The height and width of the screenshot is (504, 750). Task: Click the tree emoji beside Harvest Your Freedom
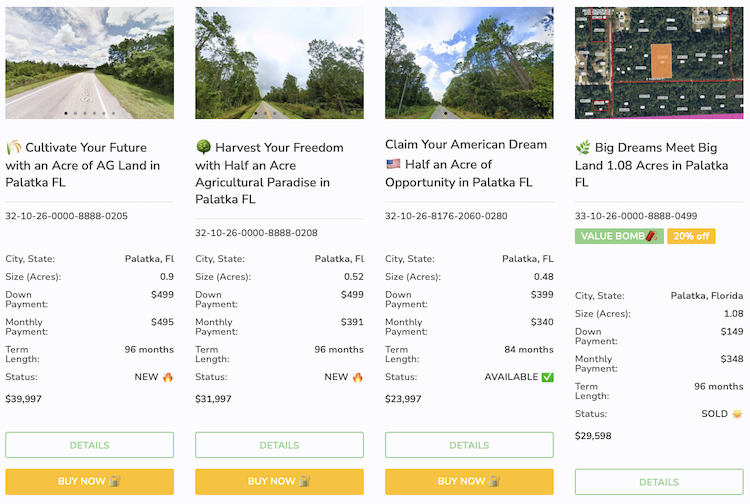[x=203, y=147]
